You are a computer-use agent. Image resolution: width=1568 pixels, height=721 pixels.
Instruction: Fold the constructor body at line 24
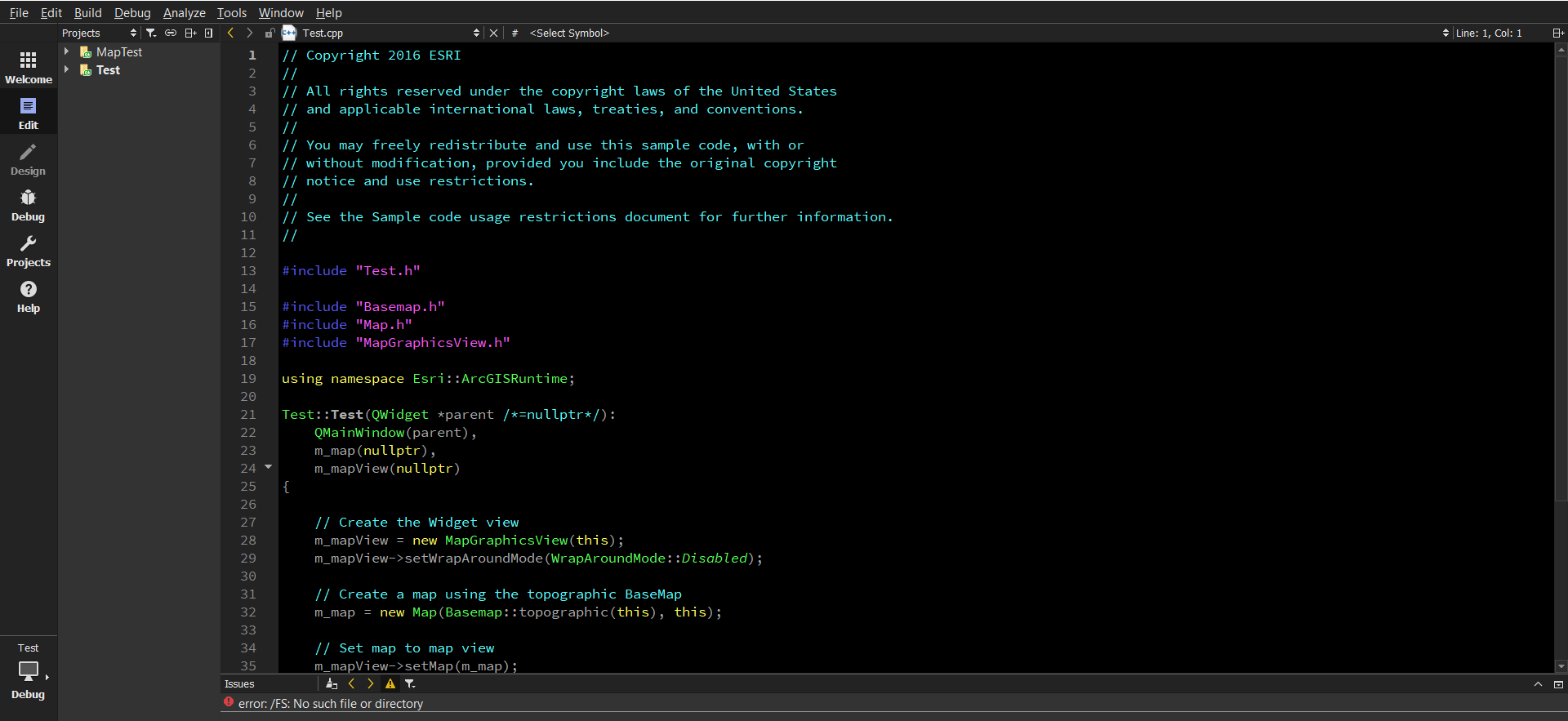[x=268, y=467]
